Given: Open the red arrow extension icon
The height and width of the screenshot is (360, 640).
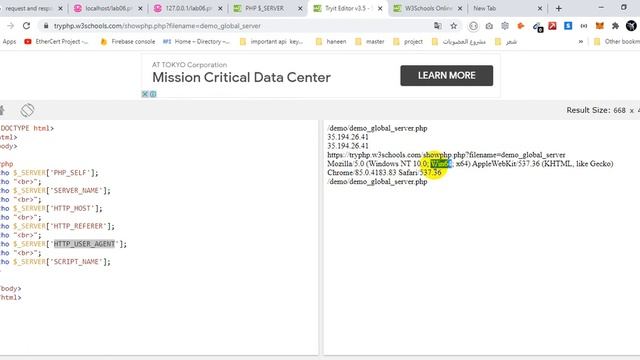Looking at the screenshot, I should [552, 26].
